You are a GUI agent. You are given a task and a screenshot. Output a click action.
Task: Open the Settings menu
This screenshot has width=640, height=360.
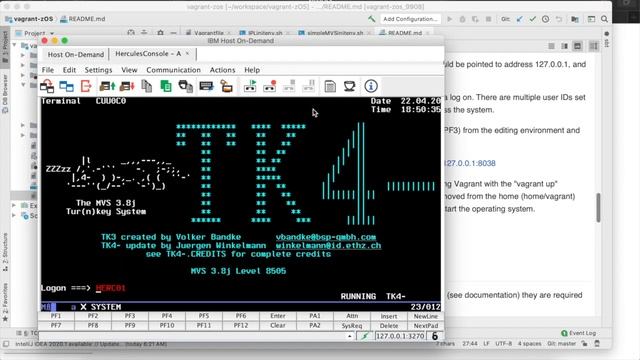(98, 70)
